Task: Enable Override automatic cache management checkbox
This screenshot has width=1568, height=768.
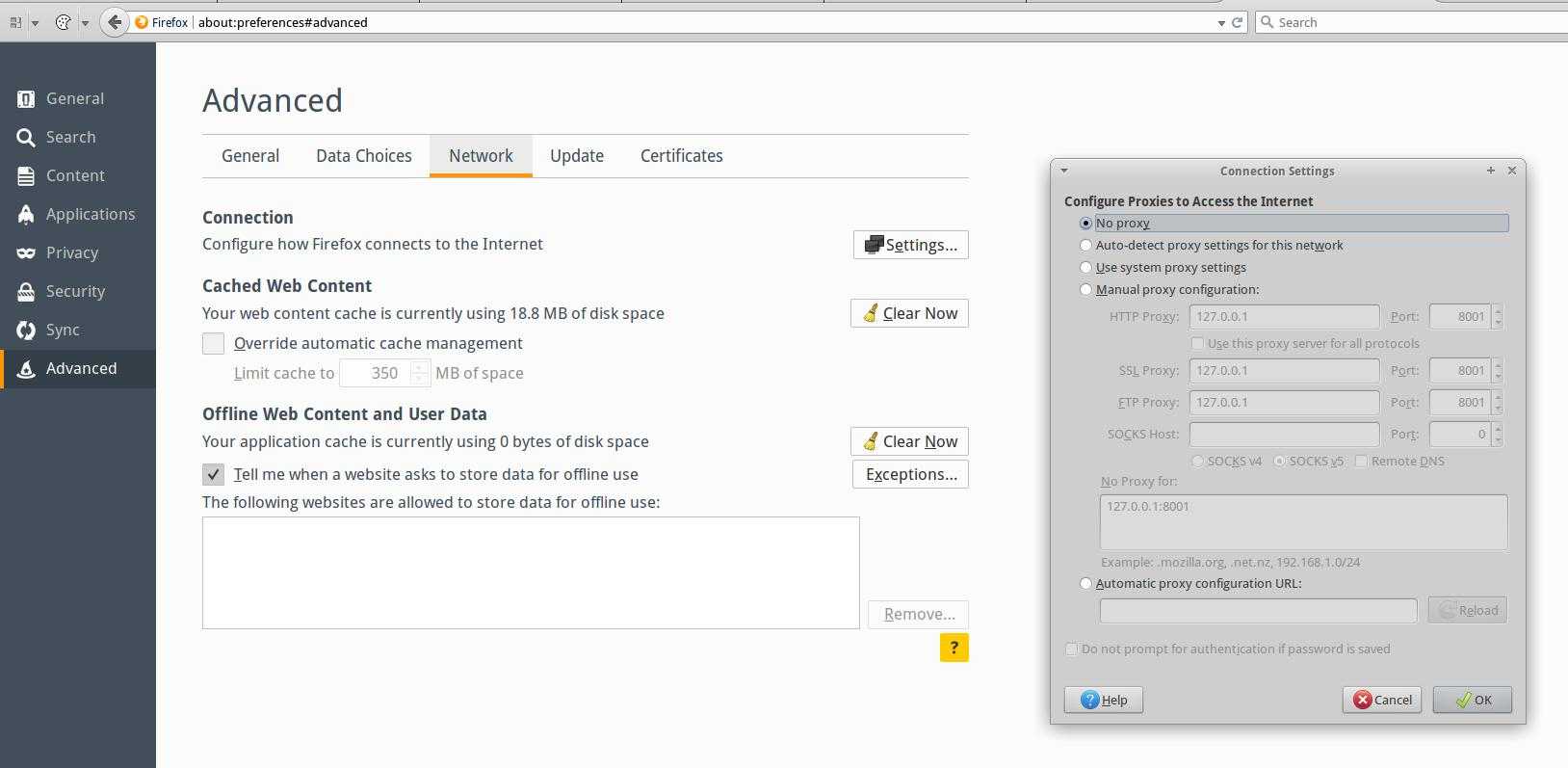Action: 214,343
